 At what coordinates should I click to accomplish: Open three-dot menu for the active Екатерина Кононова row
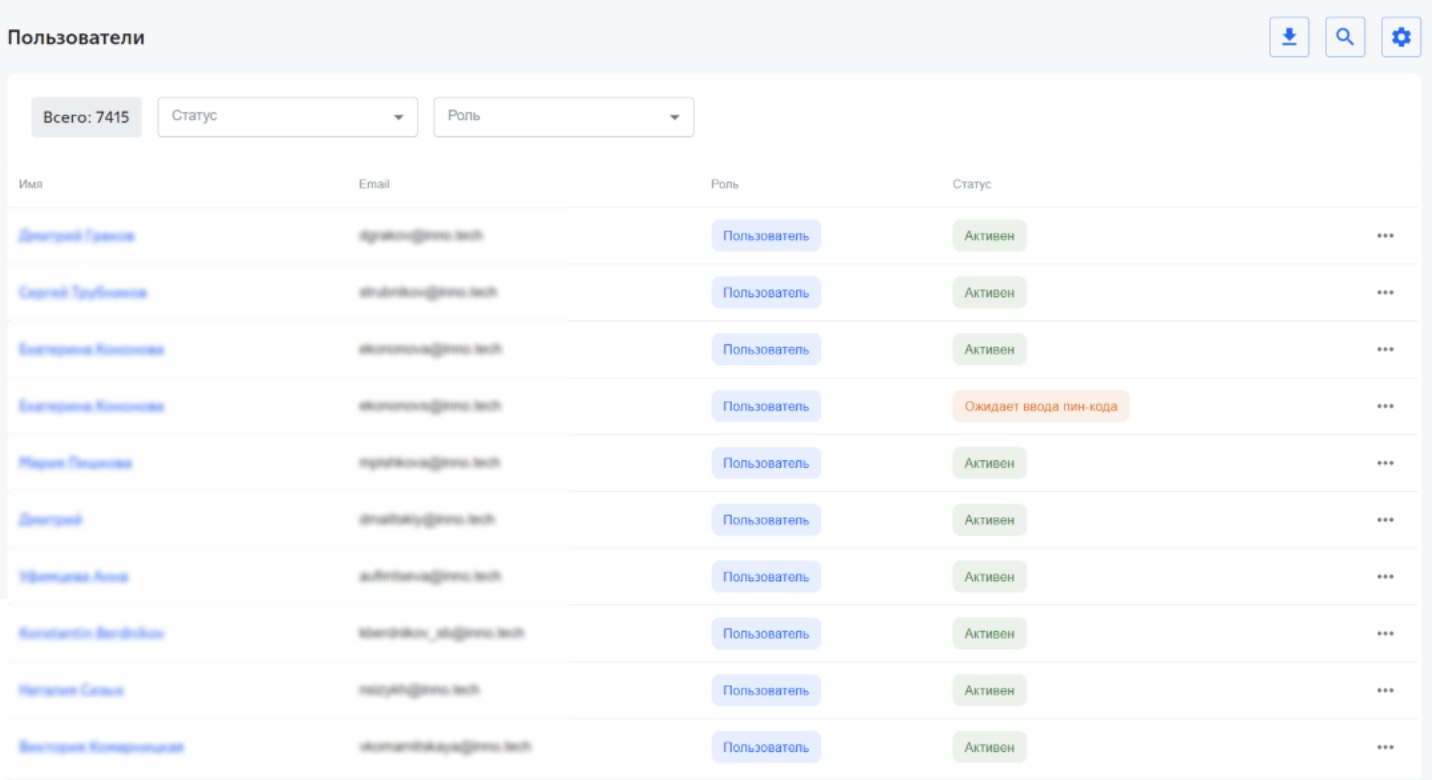[x=1385, y=350]
